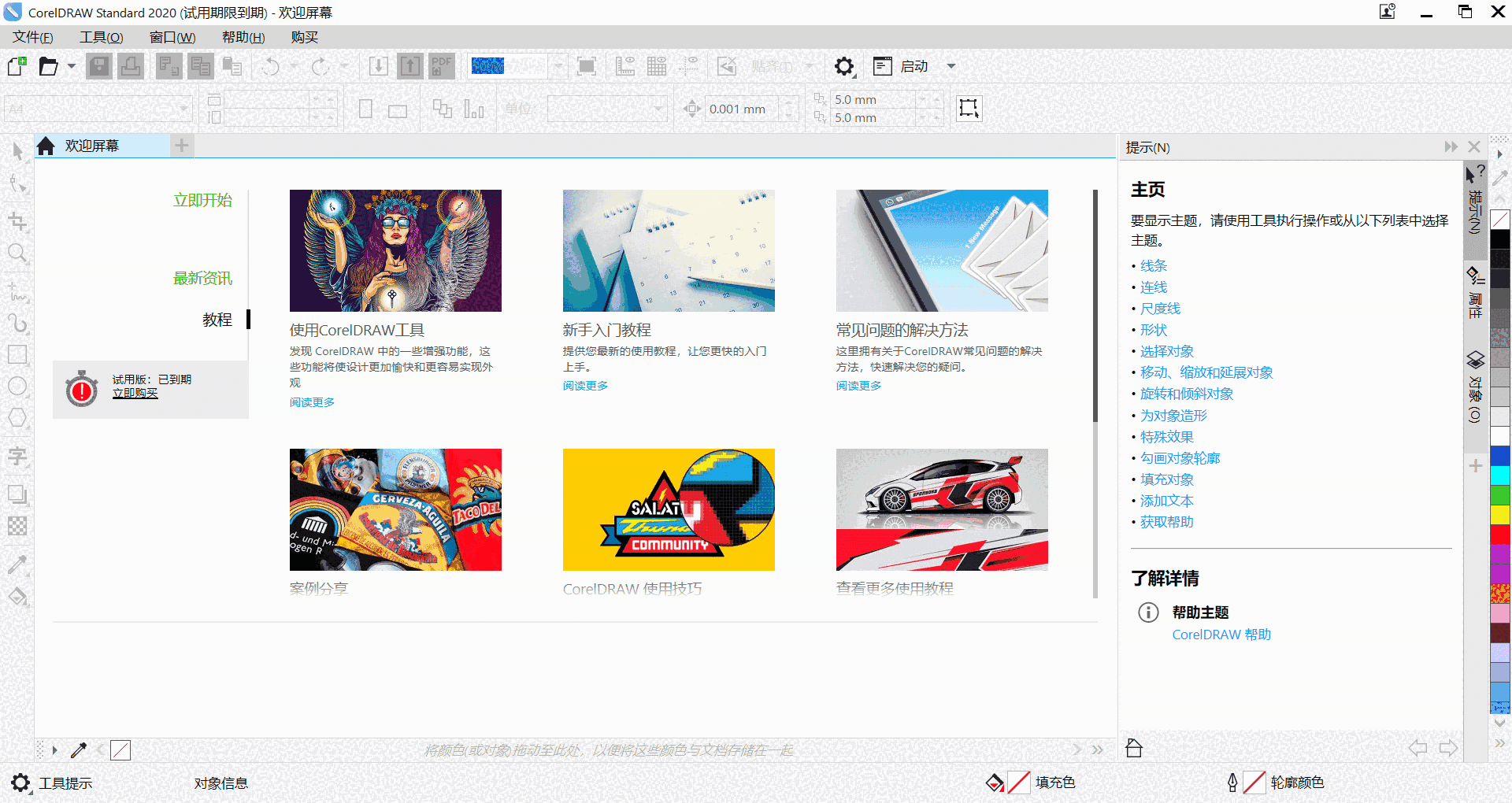Click the 立即购买 link
This screenshot has height=803, width=1512.
(x=135, y=393)
